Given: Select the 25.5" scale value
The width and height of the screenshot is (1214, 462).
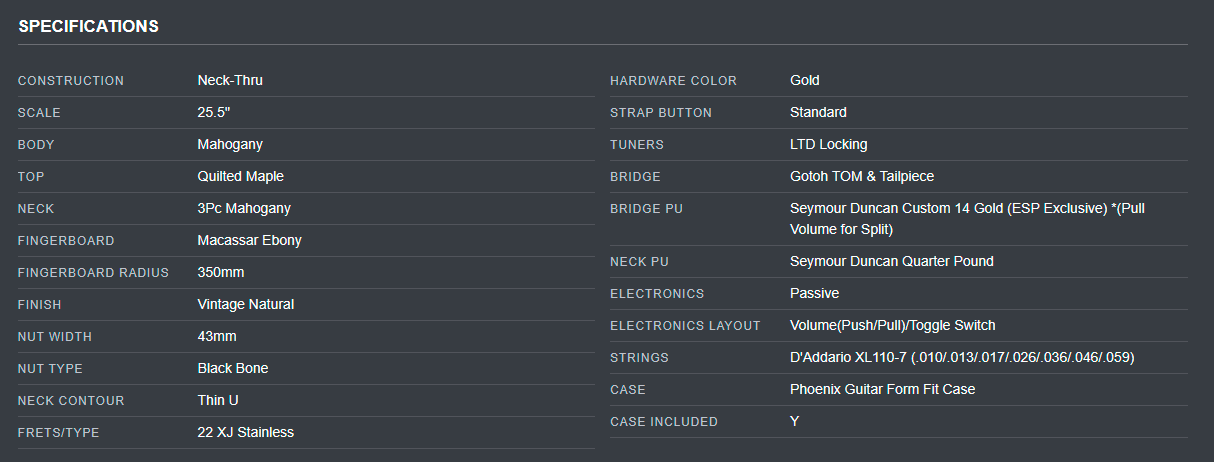Looking at the screenshot, I should 214,112.
